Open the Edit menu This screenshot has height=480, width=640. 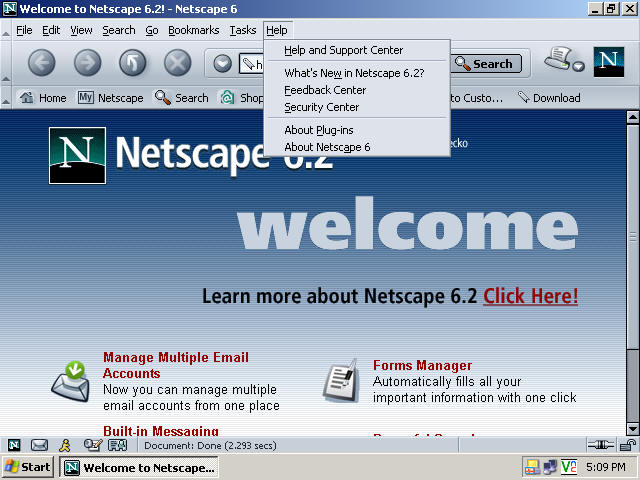click(x=51, y=30)
